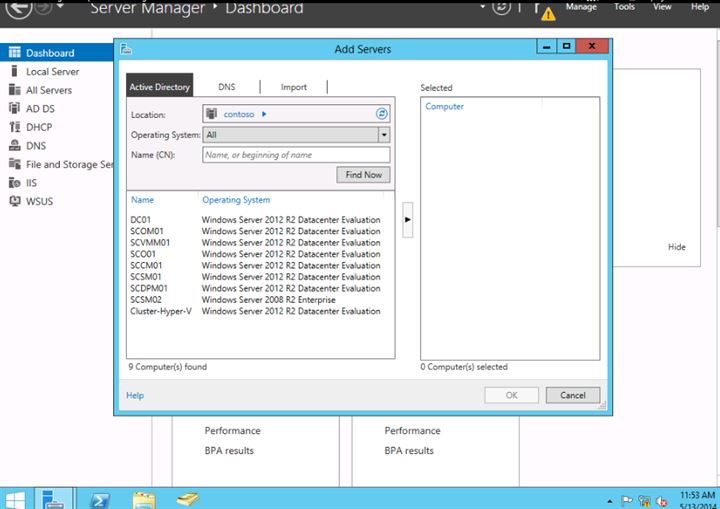Click the taskbar clock showing 11:53 AM

click(x=698, y=495)
